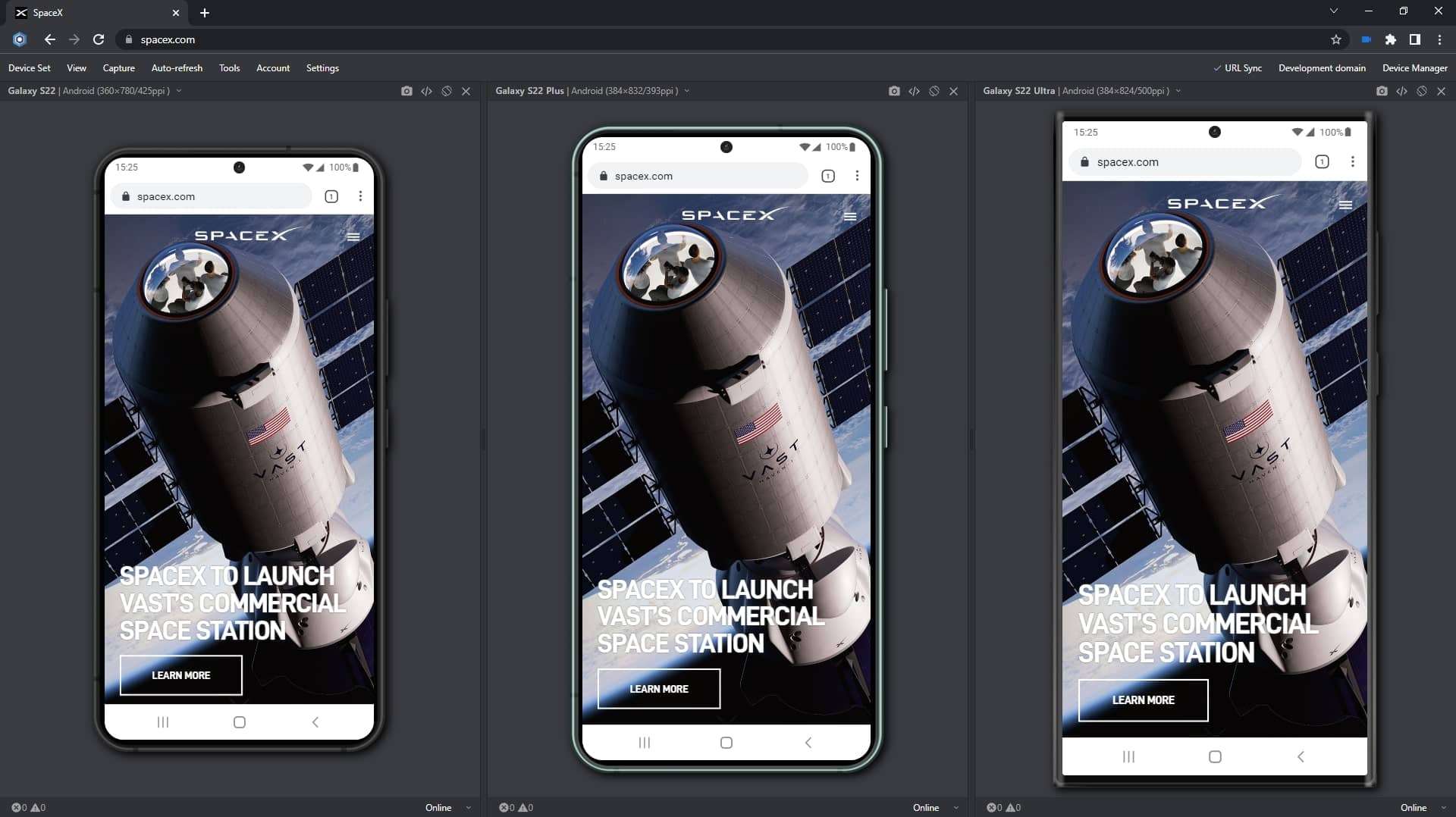Open the Auto-refresh menu
This screenshot has height=817, width=1456.
(x=177, y=68)
